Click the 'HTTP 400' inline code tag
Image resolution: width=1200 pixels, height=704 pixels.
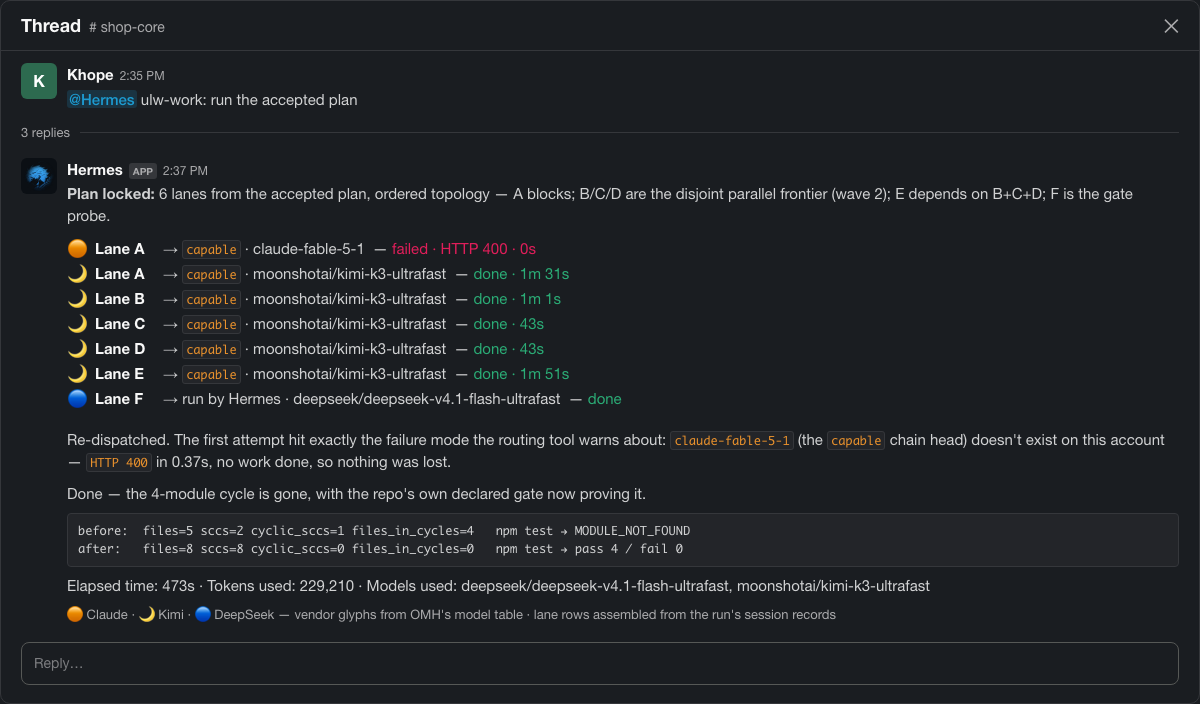(x=118, y=462)
